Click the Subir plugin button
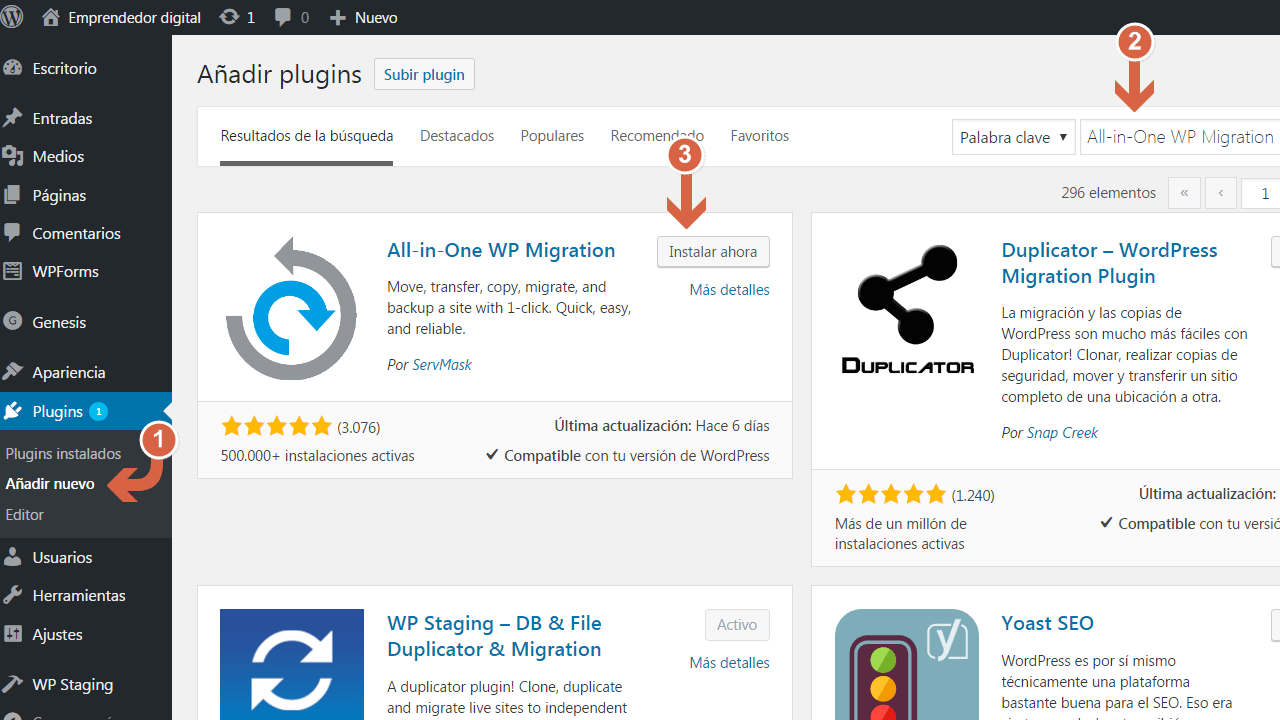The image size is (1280, 720). 424,74
